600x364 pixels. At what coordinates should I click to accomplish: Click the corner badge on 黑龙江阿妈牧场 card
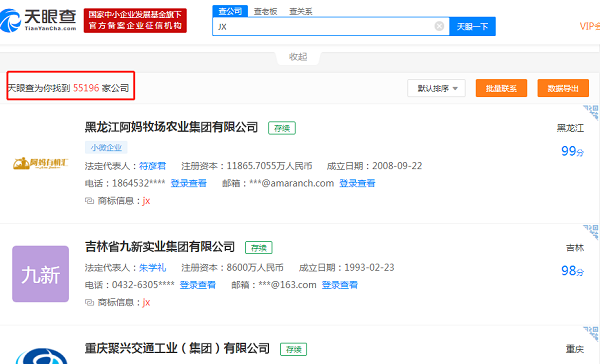(591, 112)
